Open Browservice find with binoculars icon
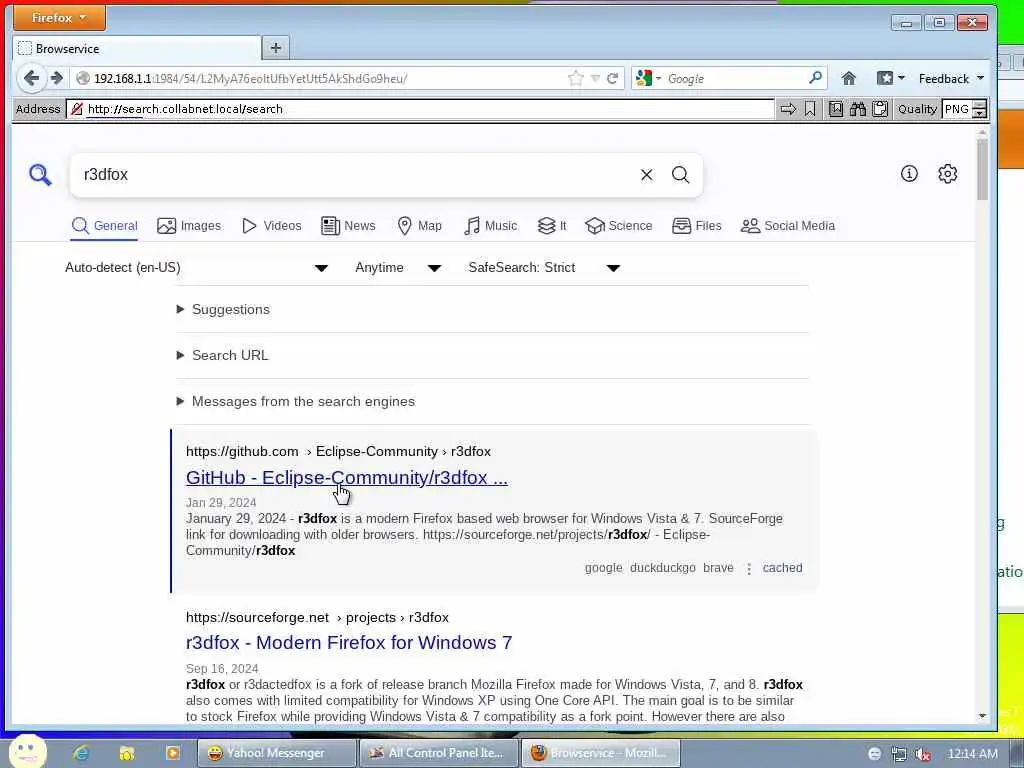 (x=857, y=109)
